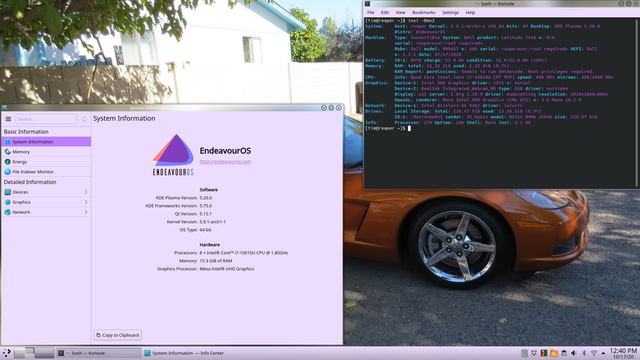The width and height of the screenshot is (640, 360).
Task: Open the hamburger menu in Info Center
Action: point(8,119)
